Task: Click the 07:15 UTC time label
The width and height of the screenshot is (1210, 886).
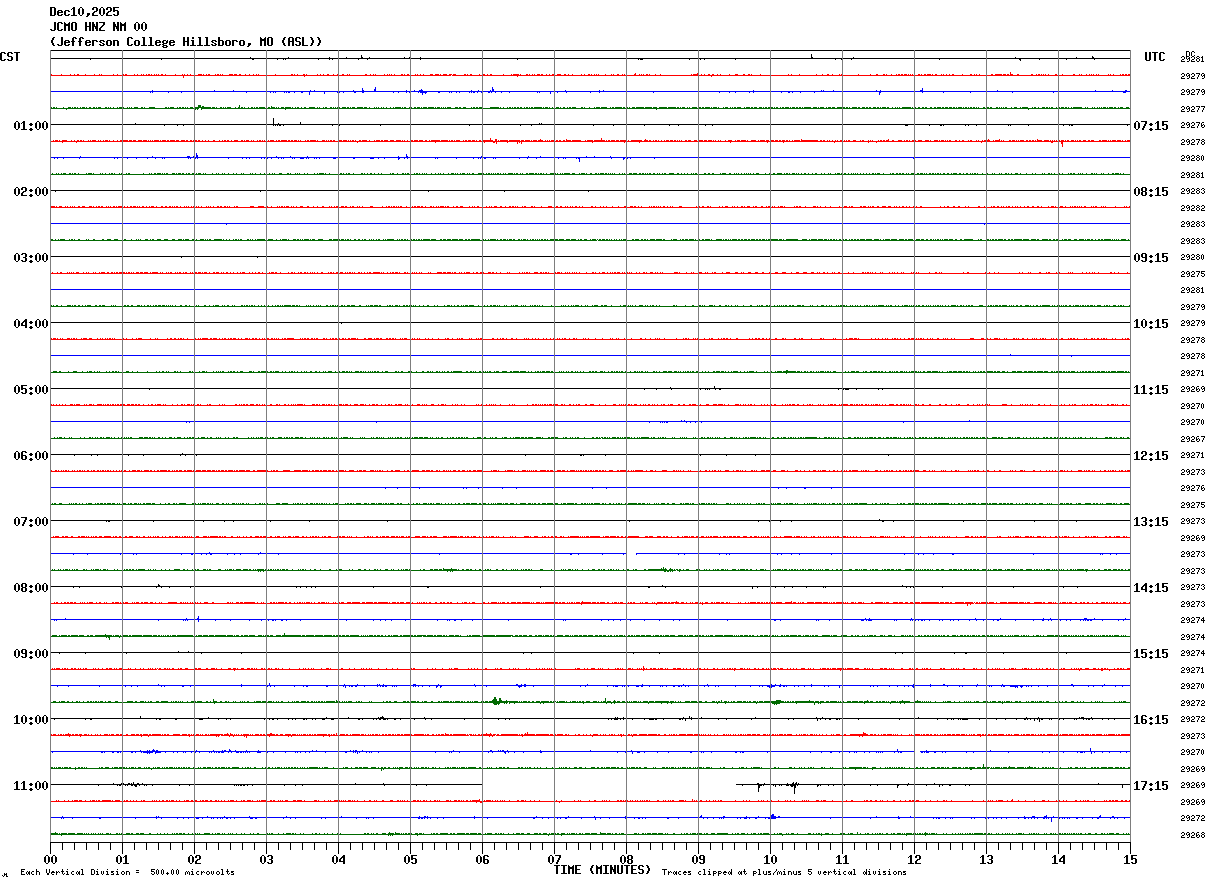Action: (x=1151, y=126)
